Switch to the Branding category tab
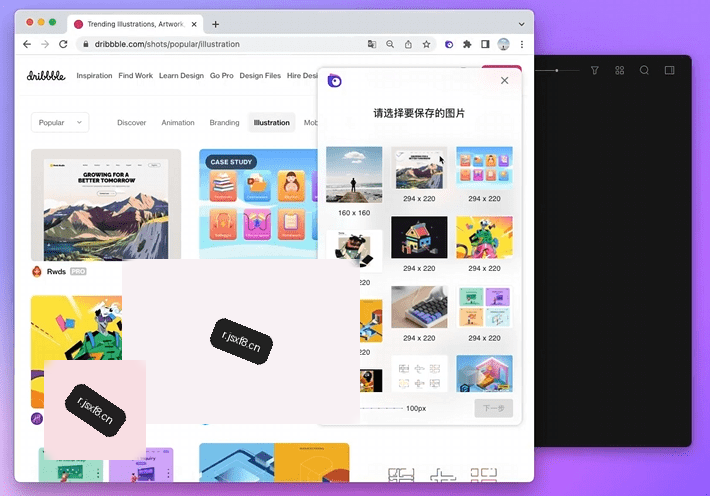This screenshot has height=496, width=710. click(x=224, y=123)
